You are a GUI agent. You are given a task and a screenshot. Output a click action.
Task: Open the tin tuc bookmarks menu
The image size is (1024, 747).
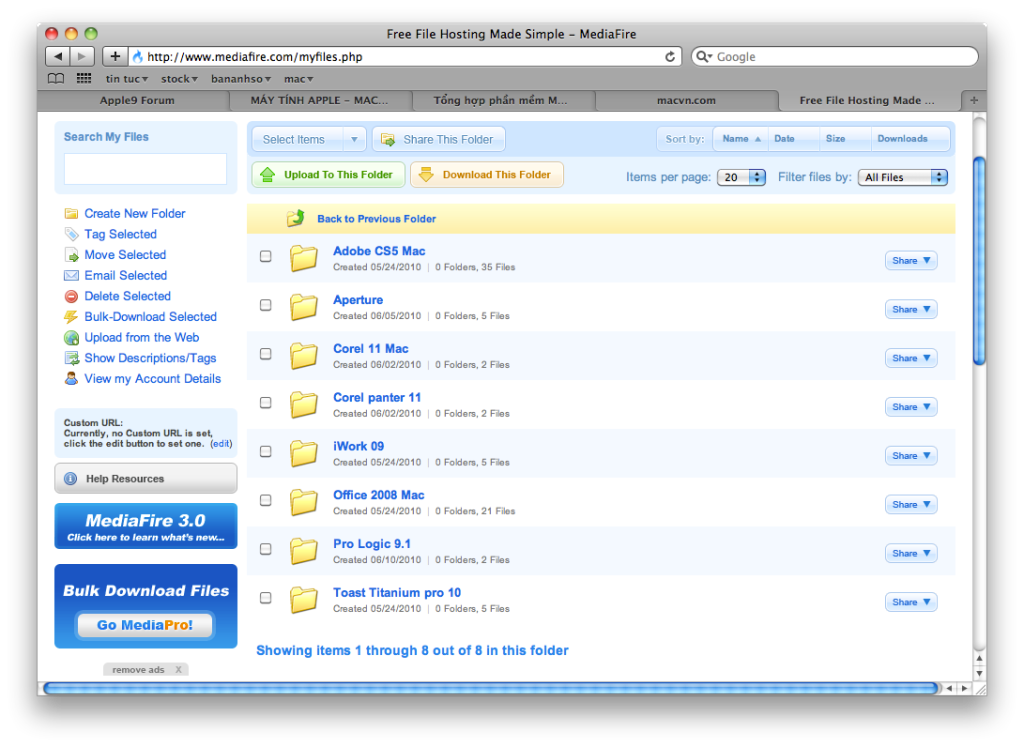[x=127, y=79]
